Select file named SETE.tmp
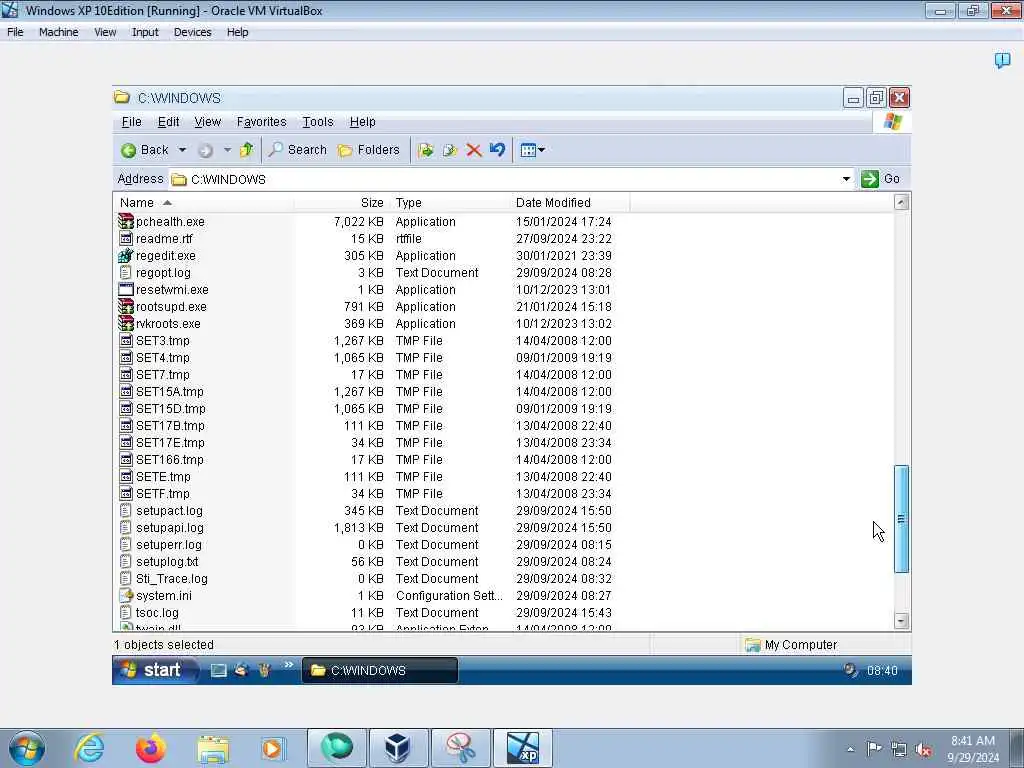 click(163, 477)
